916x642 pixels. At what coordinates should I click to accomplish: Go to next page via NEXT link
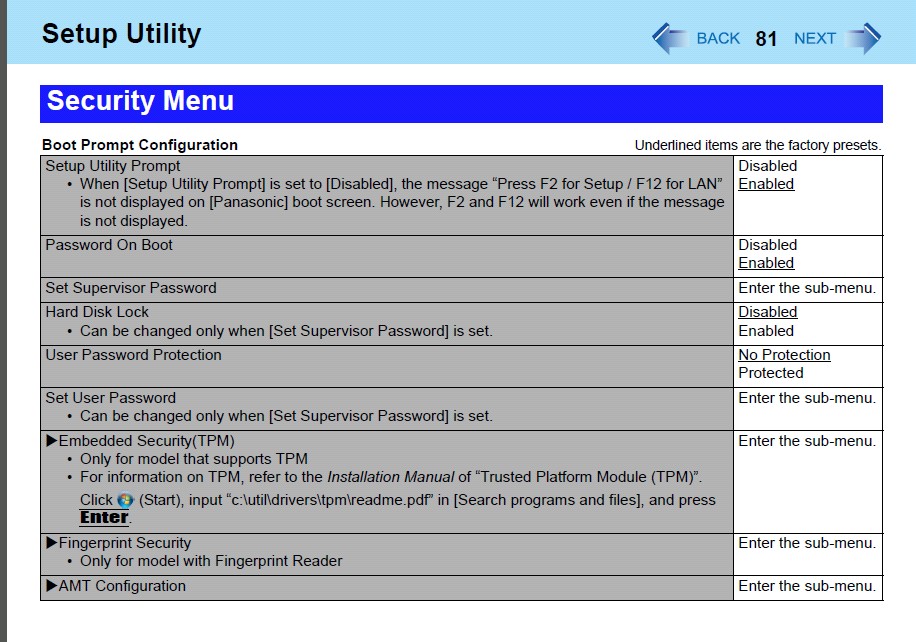click(x=814, y=39)
